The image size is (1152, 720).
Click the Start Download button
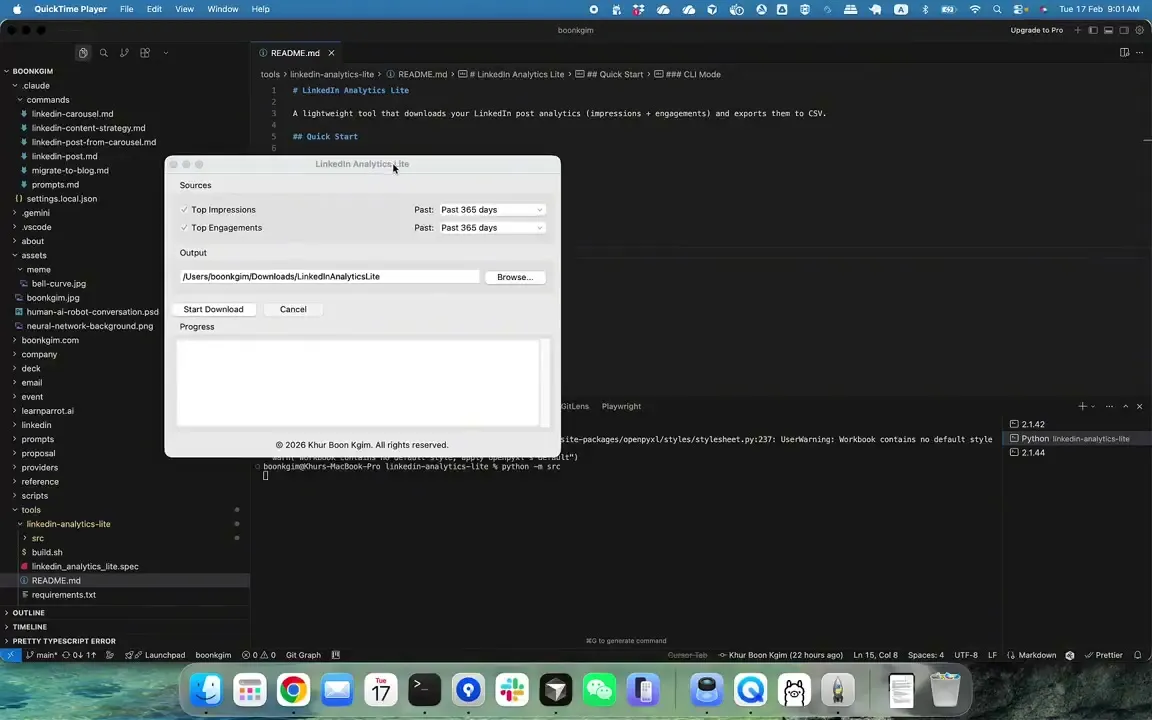click(x=213, y=309)
